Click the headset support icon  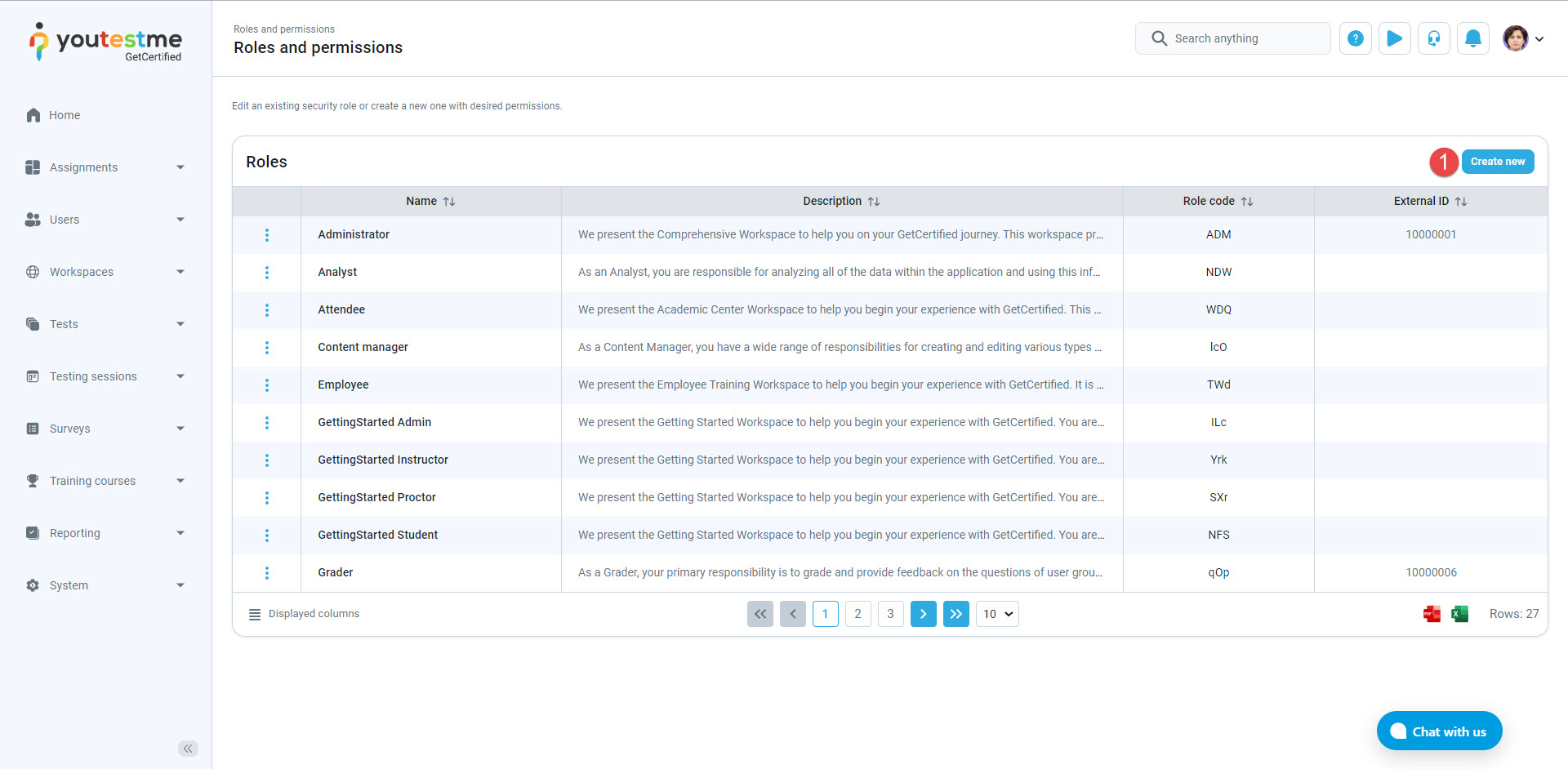(x=1433, y=38)
